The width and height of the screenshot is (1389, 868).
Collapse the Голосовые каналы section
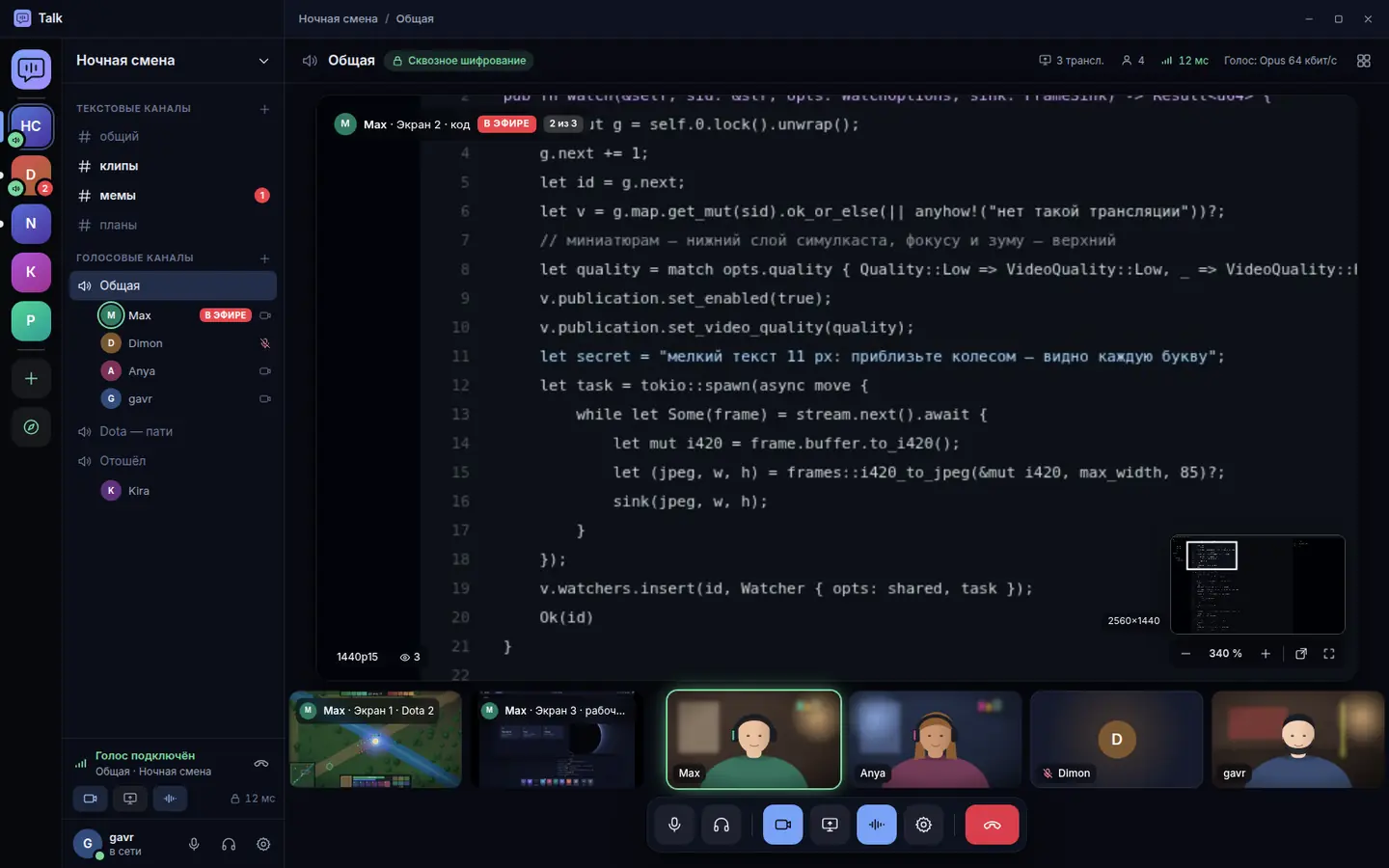pos(135,258)
